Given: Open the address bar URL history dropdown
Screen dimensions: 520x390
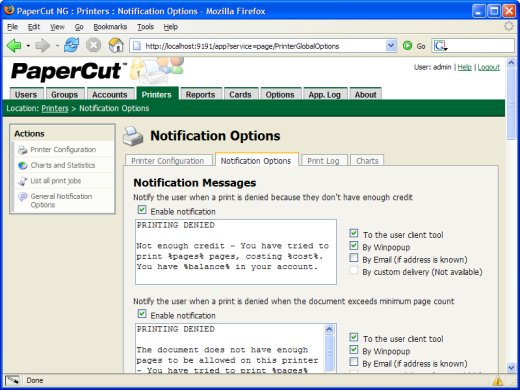Looking at the screenshot, I should click(391, 46).
